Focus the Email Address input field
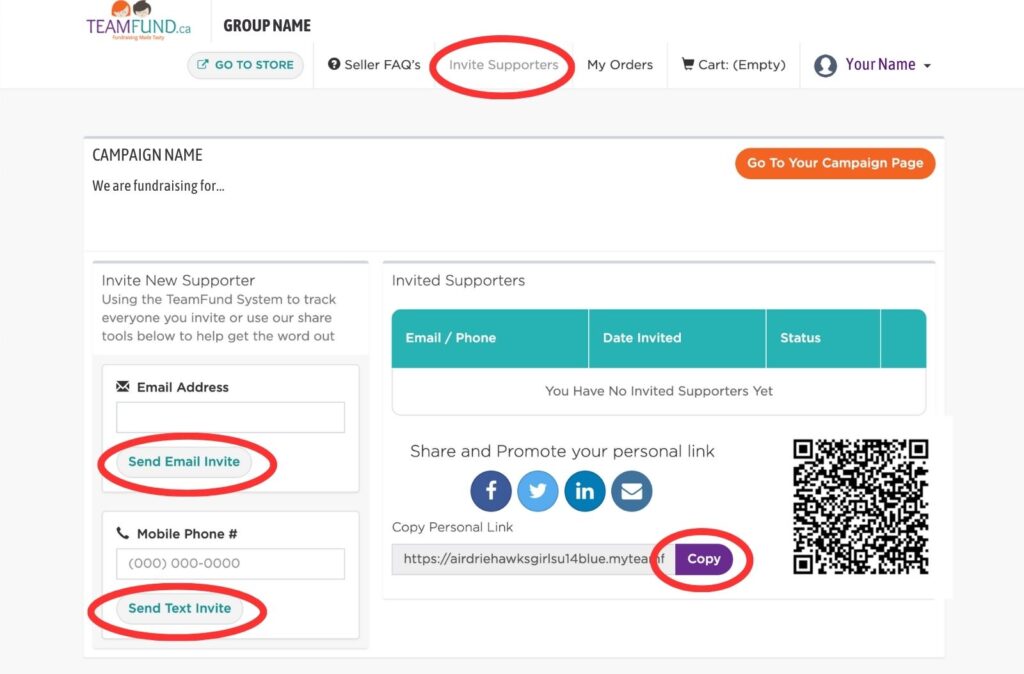 click(231, 417)
